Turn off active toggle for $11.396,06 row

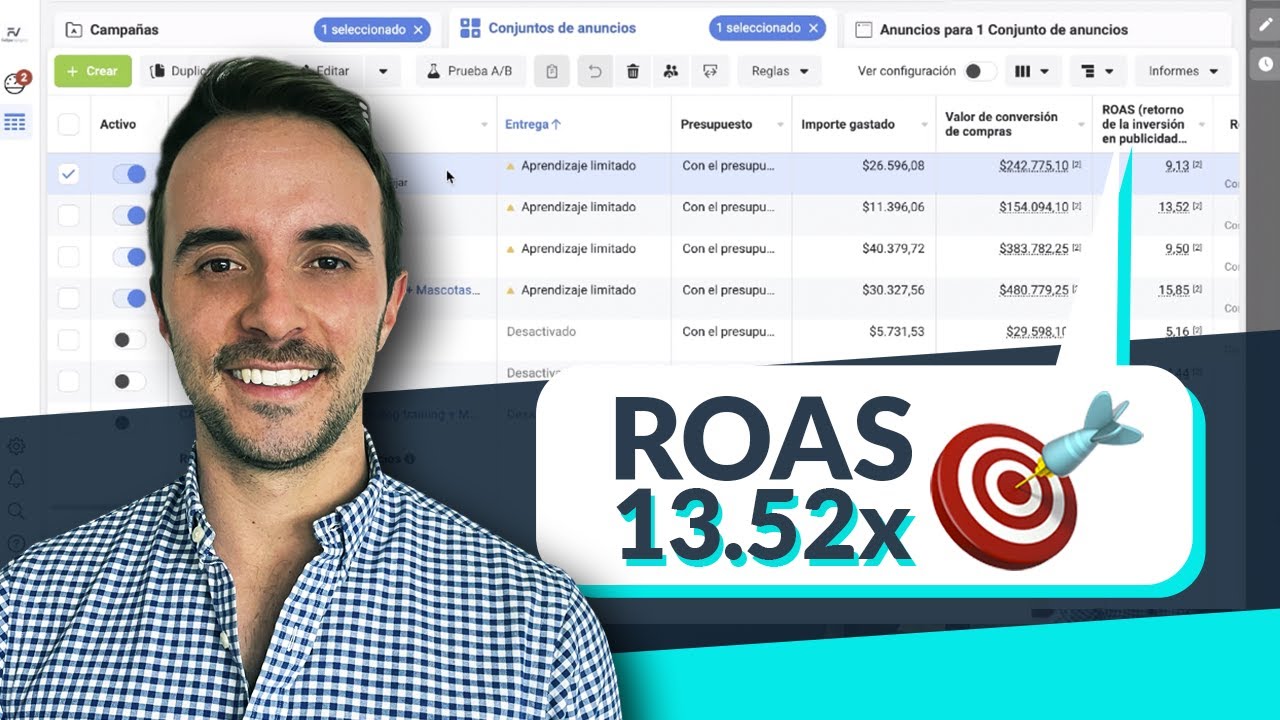point(129,215)
